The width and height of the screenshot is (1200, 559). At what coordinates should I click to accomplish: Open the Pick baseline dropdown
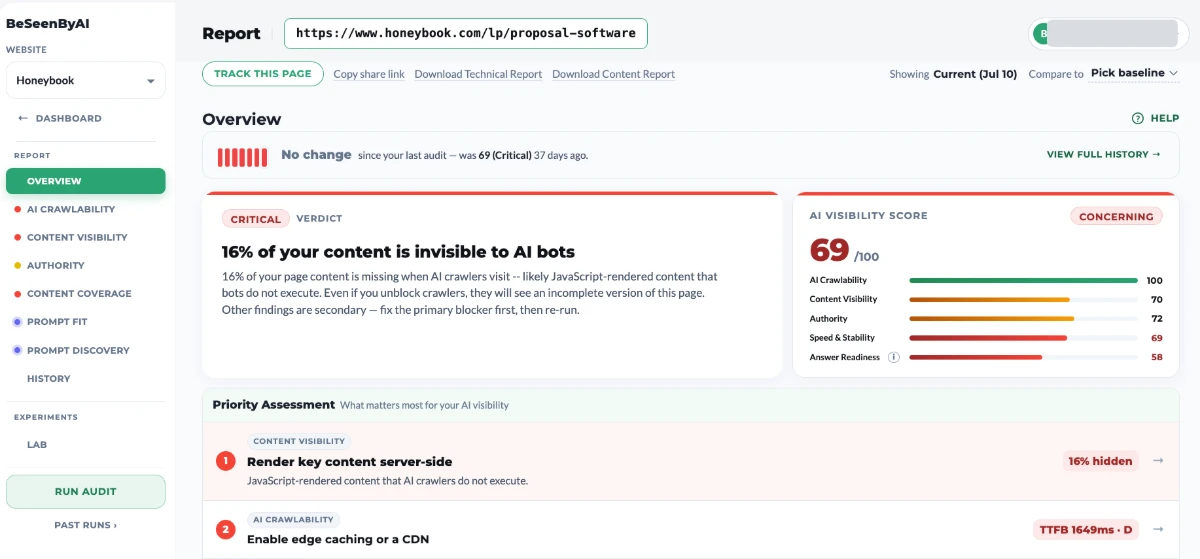click(1134, 73)
